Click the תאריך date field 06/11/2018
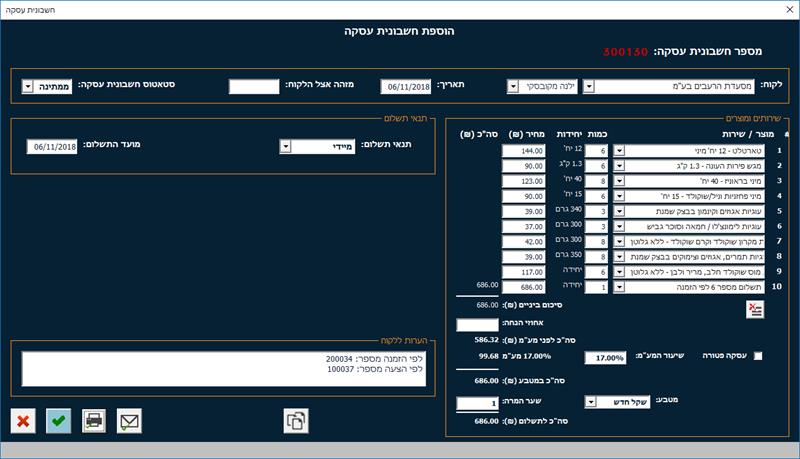The height and width of the screenshot is (459, 800). click(x=406, y=87)
